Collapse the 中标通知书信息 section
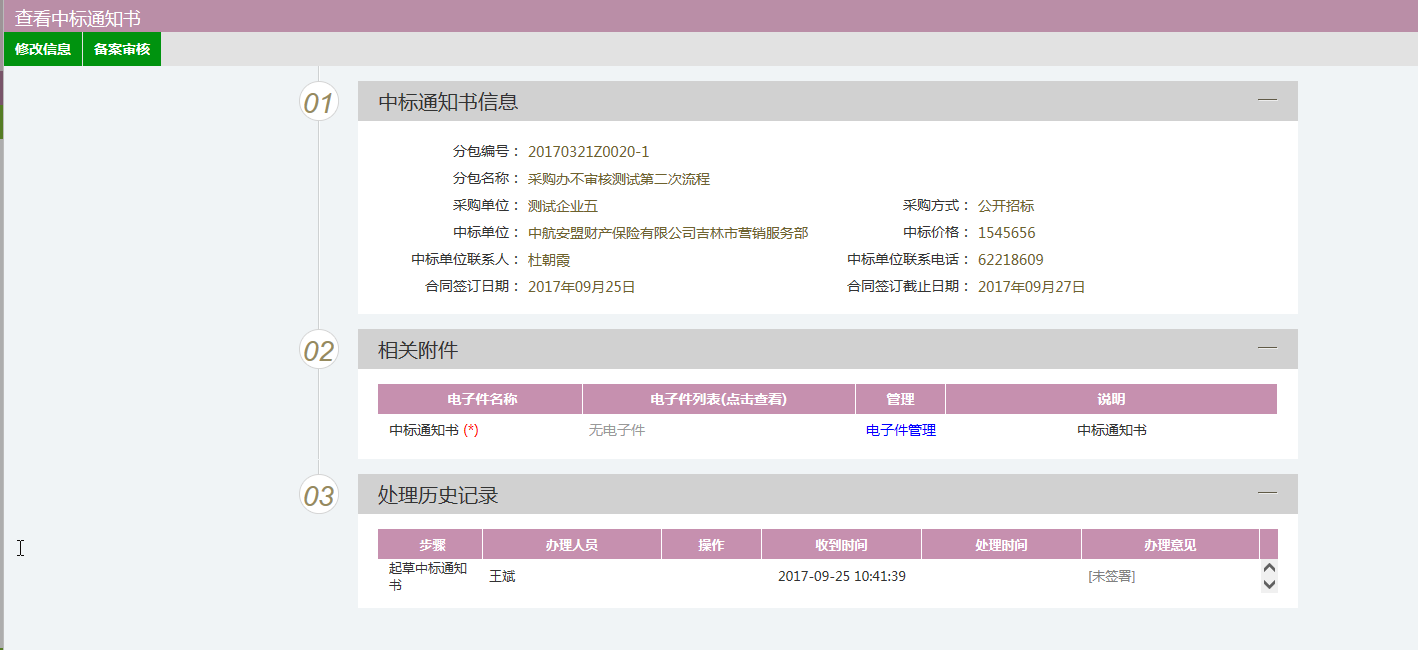 coord(1267,100)
